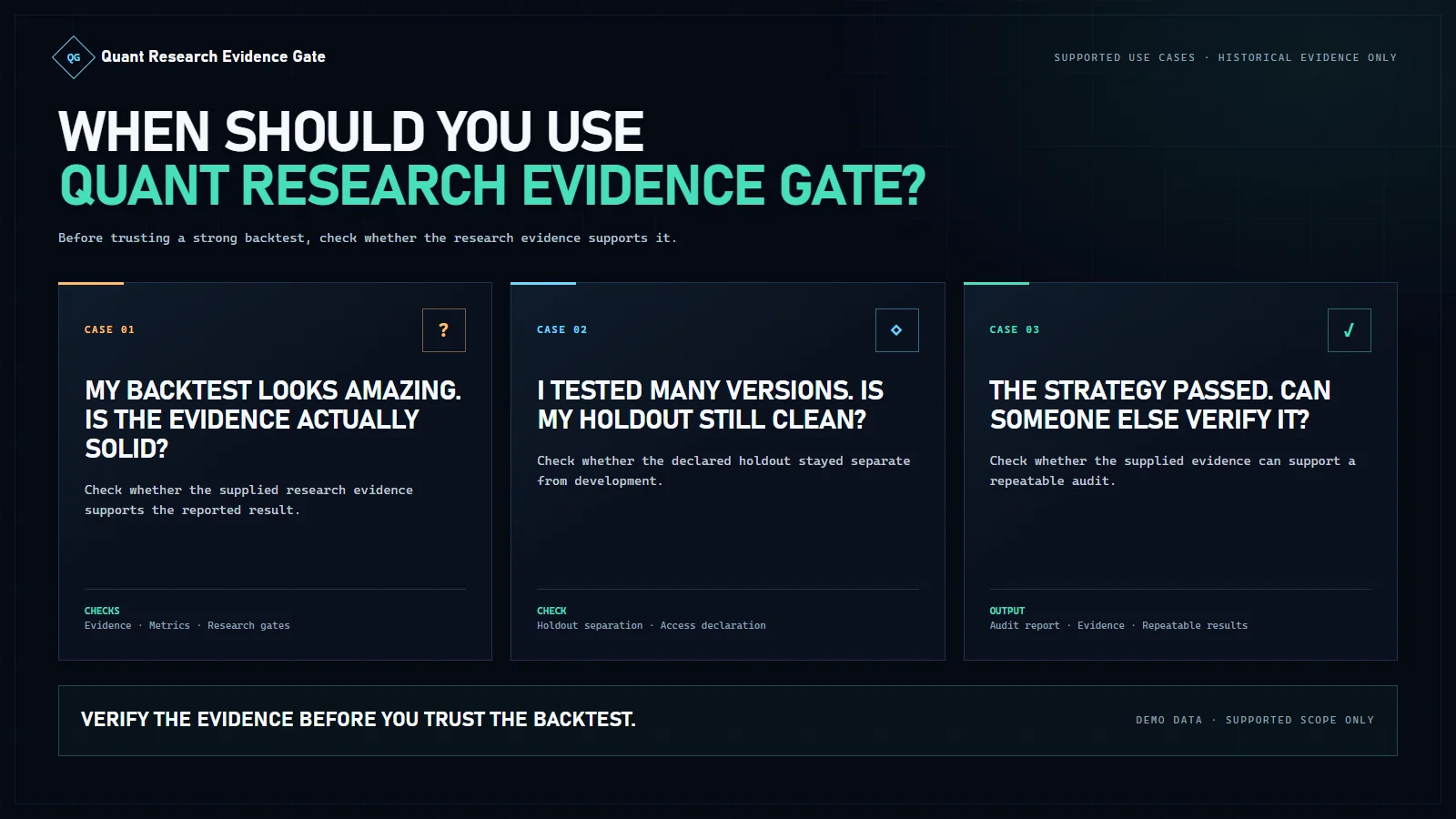
Task: Click the 'OUTPUT' label in Case 03
Action: click(1007, 611)
